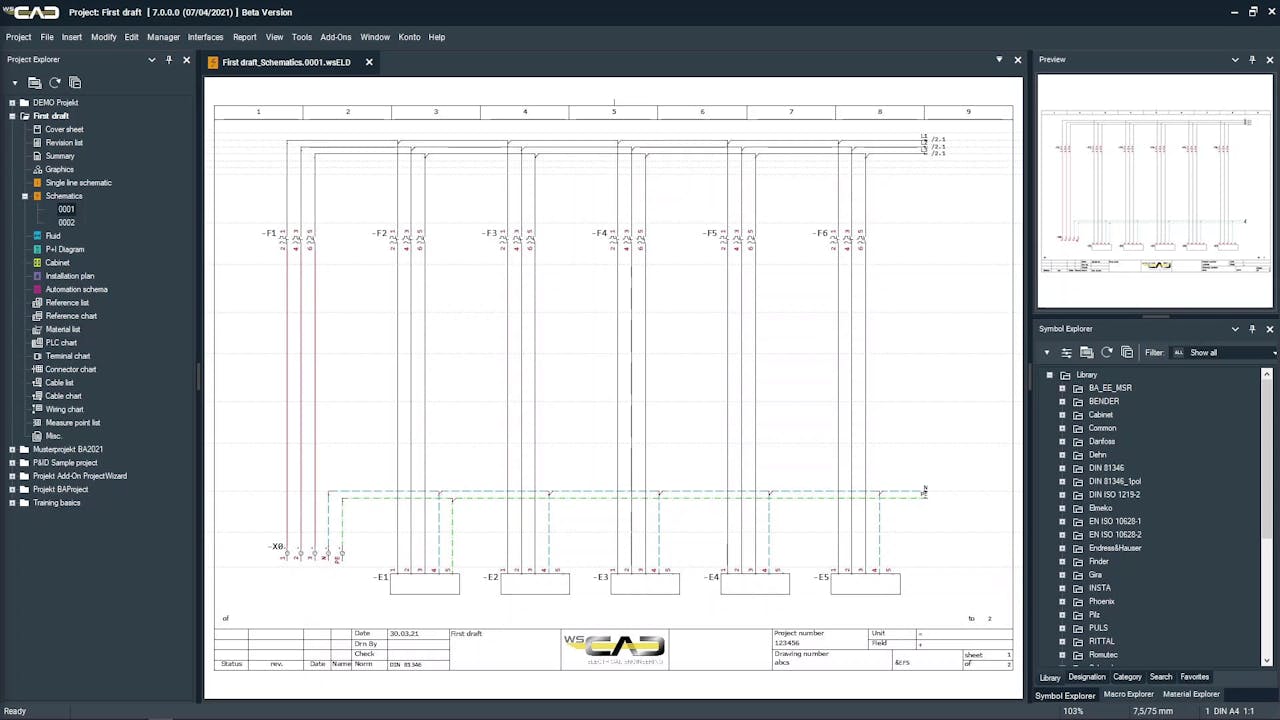Expand the RITTAL library folder
Screen dimensions: 1280x720
pos(1062,641)
